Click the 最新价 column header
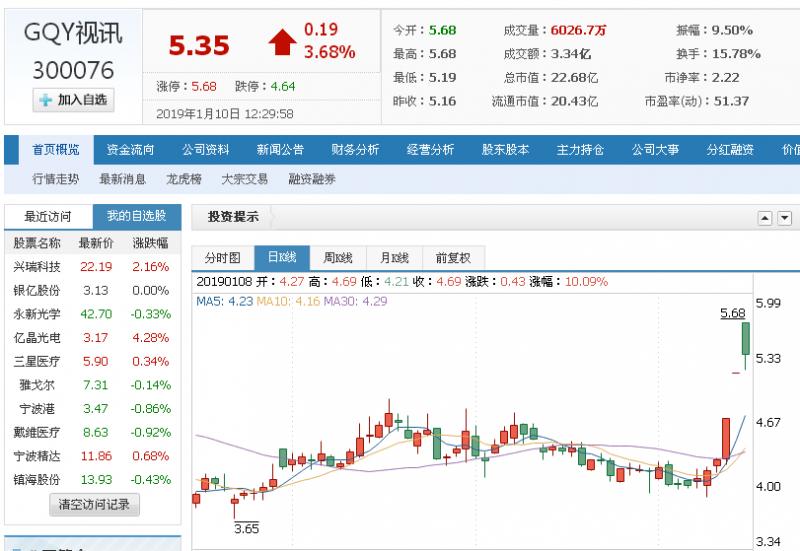This screenshot has width=800, height=551. point(96,243)
